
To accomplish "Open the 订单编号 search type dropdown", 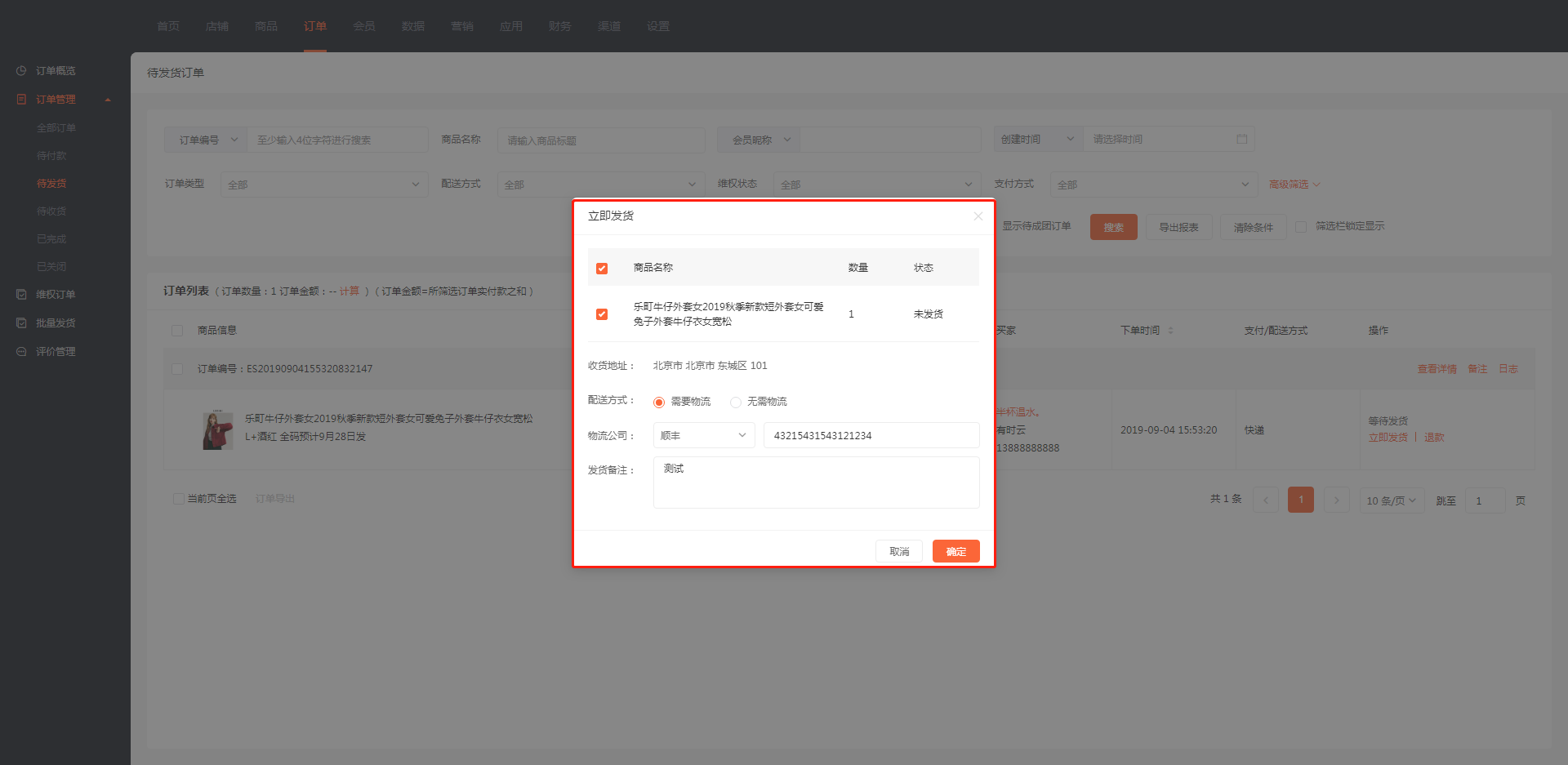I will point(206,140).
